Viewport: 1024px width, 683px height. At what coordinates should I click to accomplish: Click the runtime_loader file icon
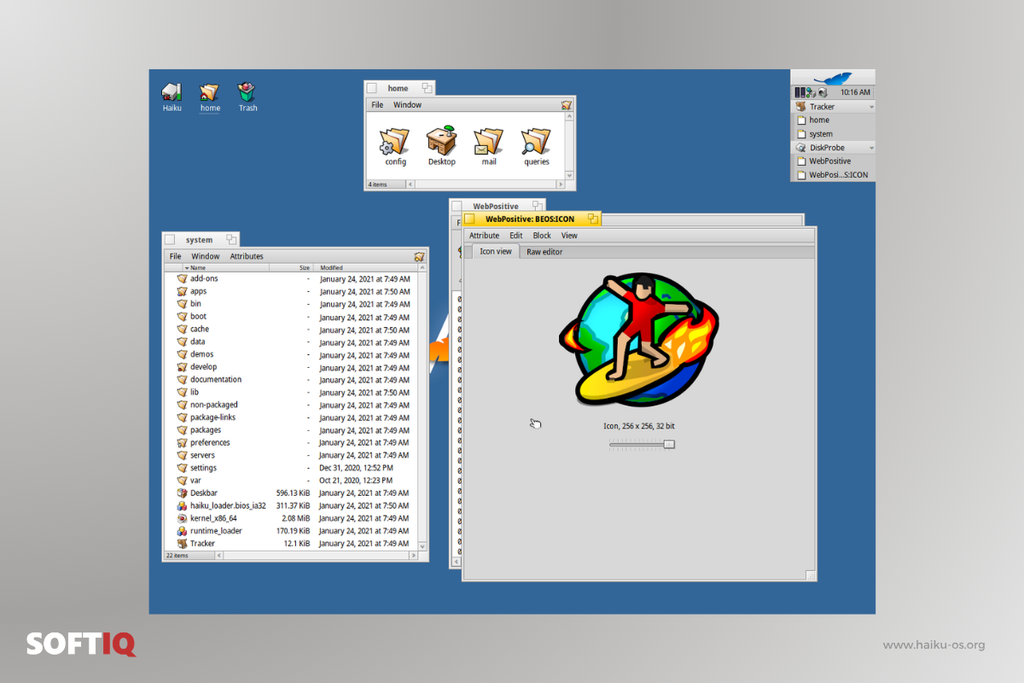[182, 531]
